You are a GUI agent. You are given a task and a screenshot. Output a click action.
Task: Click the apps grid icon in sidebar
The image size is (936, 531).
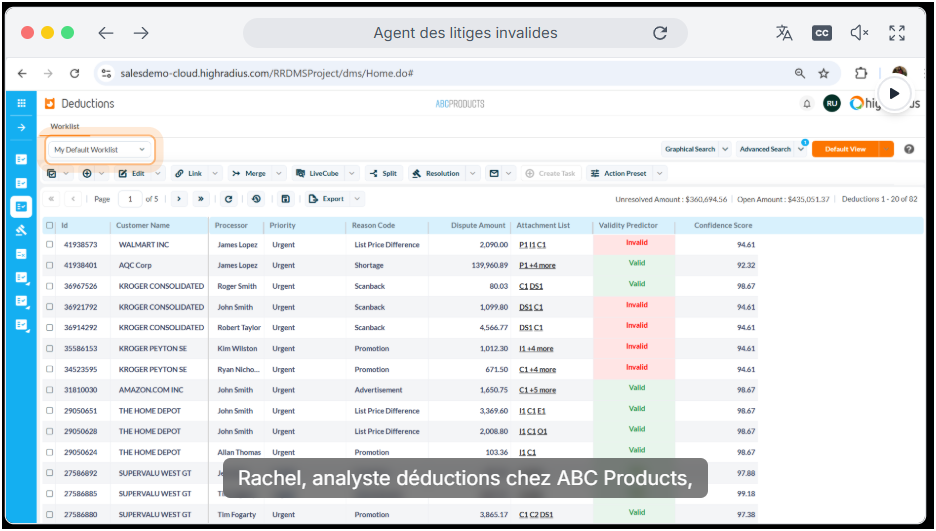pos(21,103)
